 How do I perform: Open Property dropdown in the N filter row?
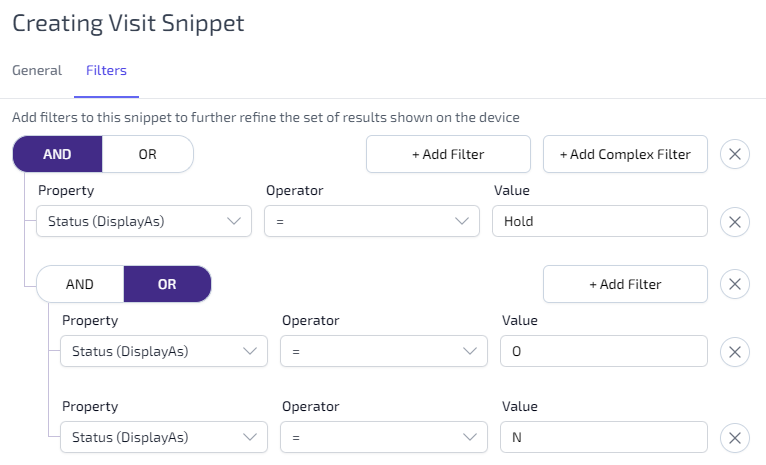(x=164, y=437)
